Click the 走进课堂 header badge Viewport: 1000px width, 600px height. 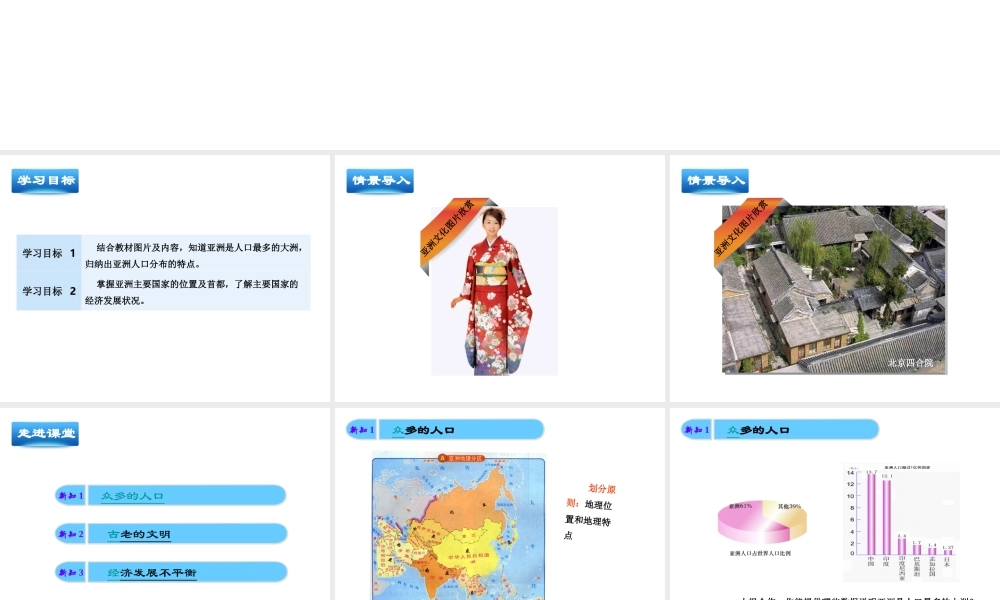tap(45, 434)
